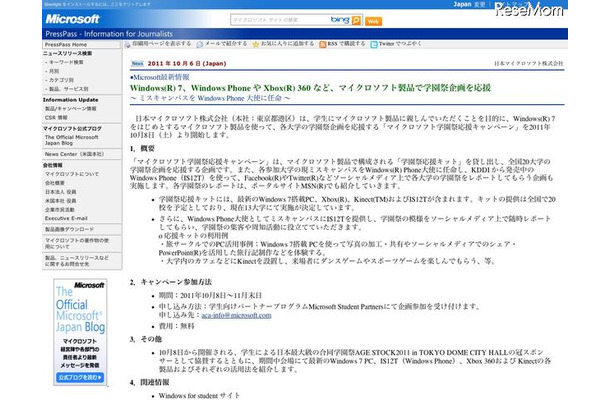Click the PressPass - Information for Journalists title
This screenshot has width=610, height=400.
109,34
